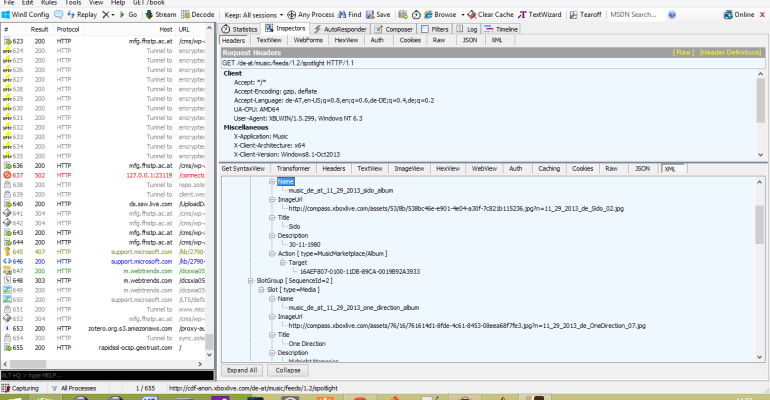The image size is (770, 400).
Task: Toggle Stream mode in toolbar
Action: pos(161,15)
